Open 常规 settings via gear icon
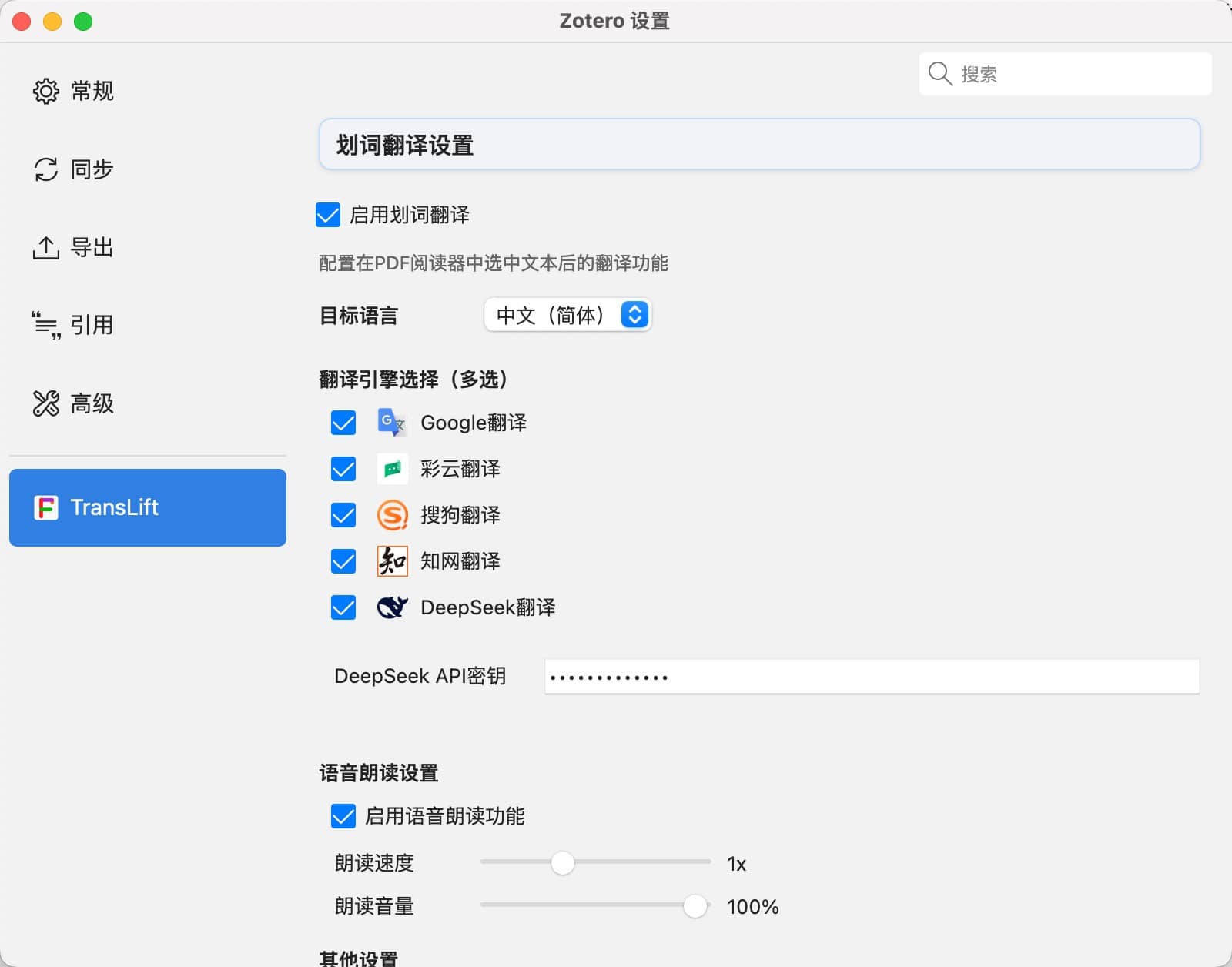This screenshot has width=1232, height=967. [x=46, y=91]
